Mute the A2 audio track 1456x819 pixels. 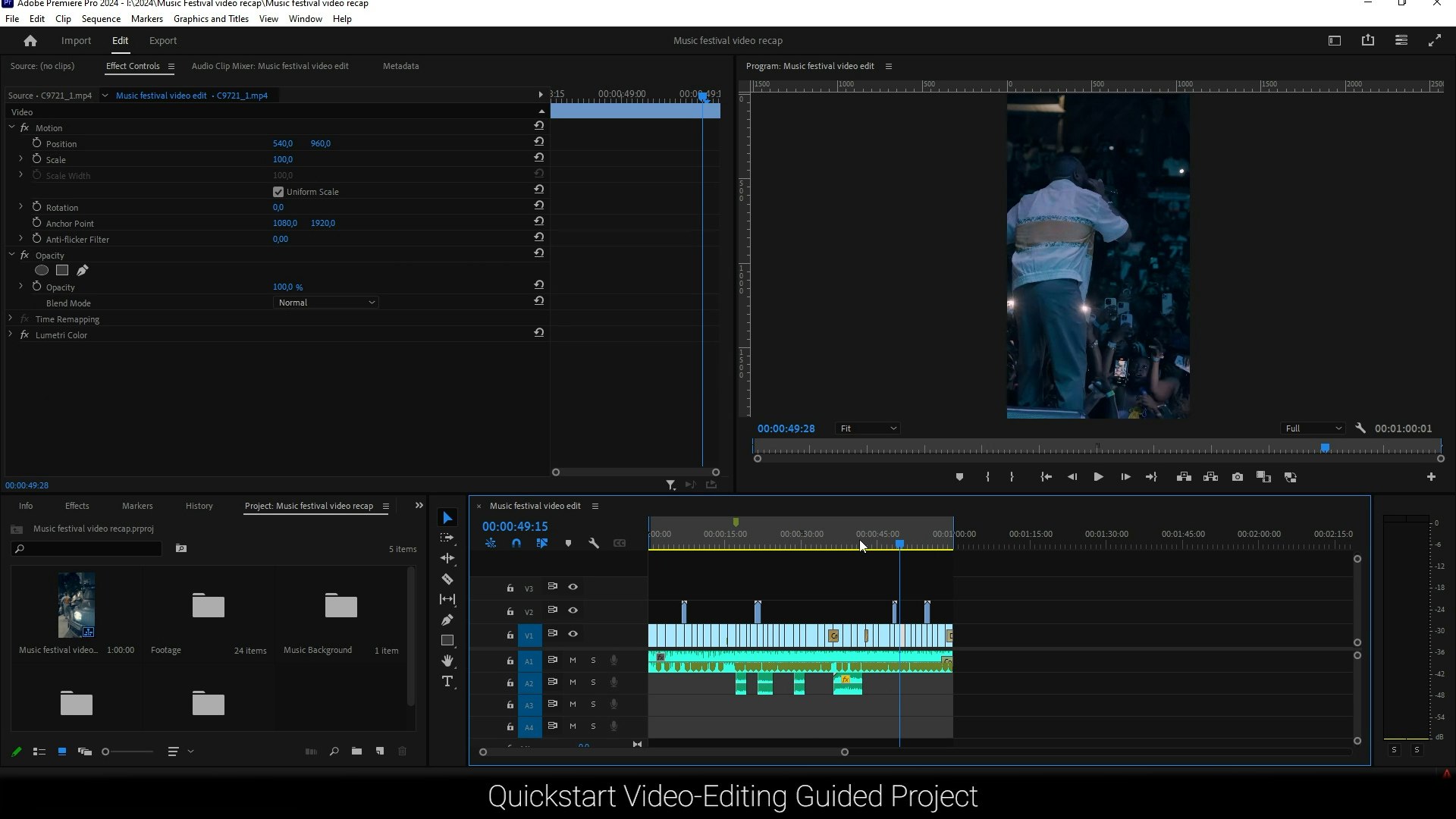point(573,682)
